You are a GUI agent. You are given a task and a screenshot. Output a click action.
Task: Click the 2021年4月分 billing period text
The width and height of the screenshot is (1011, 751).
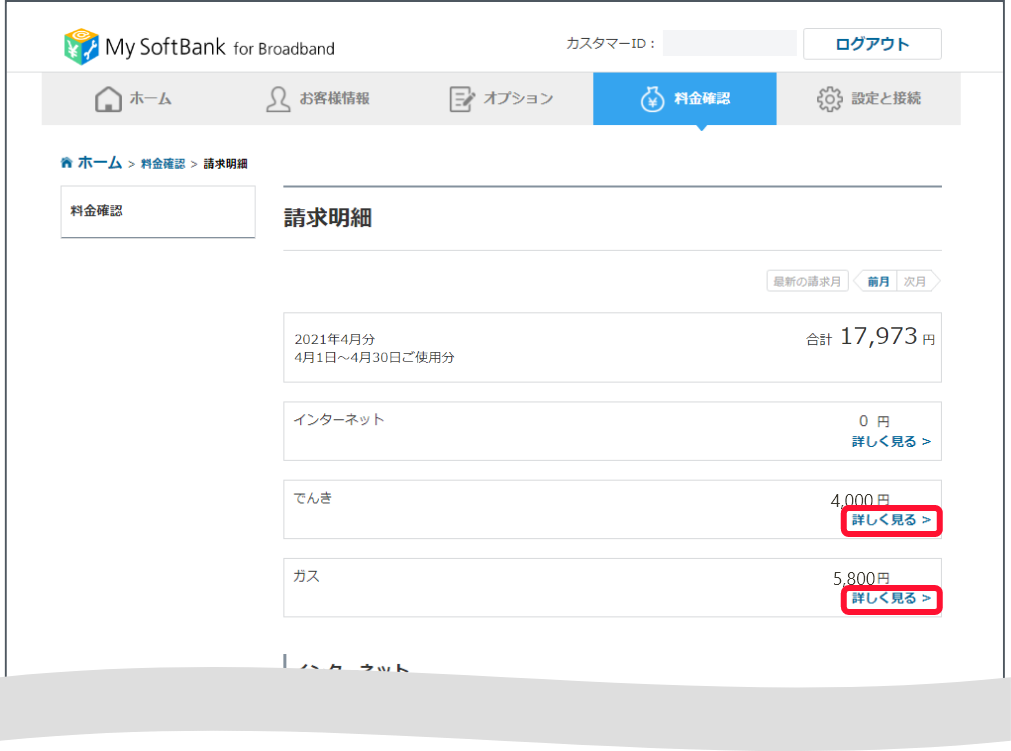point(335,339)
